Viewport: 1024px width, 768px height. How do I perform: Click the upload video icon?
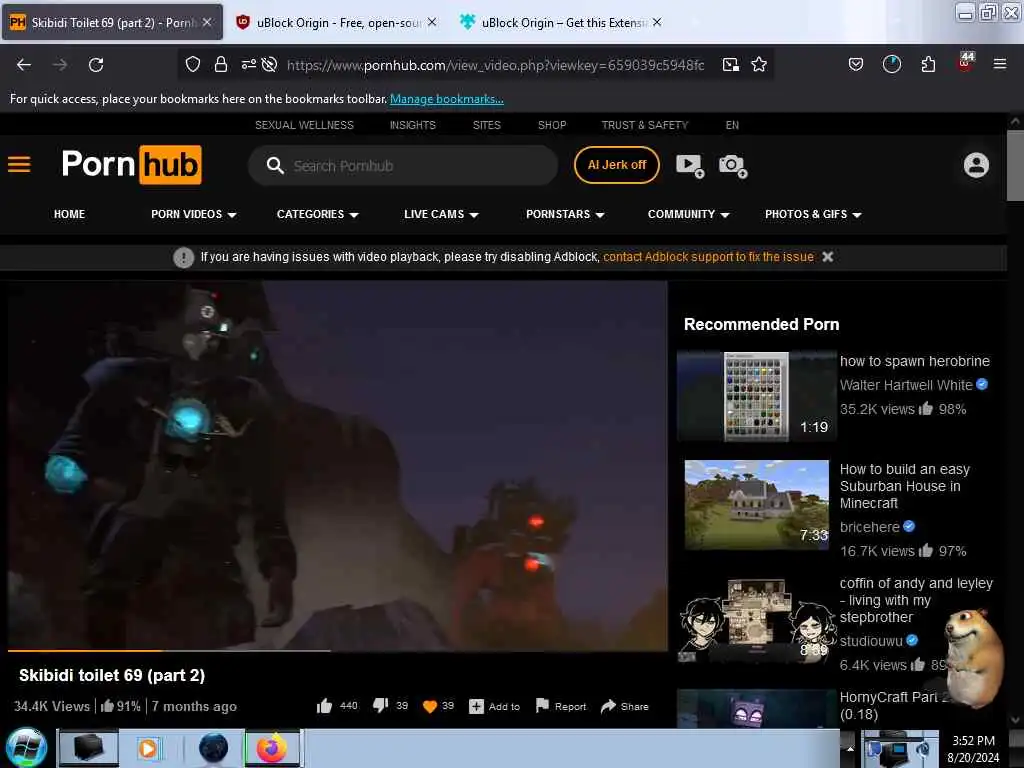(x=690, y=165)
